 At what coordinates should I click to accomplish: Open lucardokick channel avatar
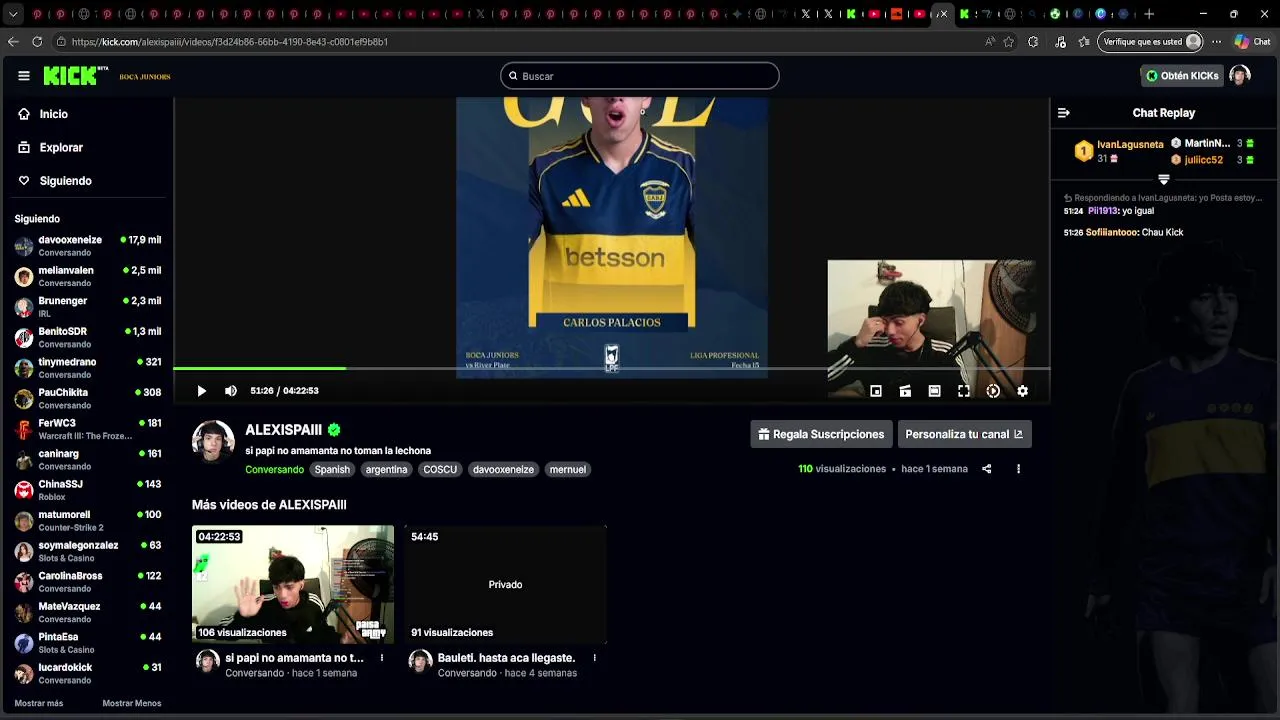[24, 673]
